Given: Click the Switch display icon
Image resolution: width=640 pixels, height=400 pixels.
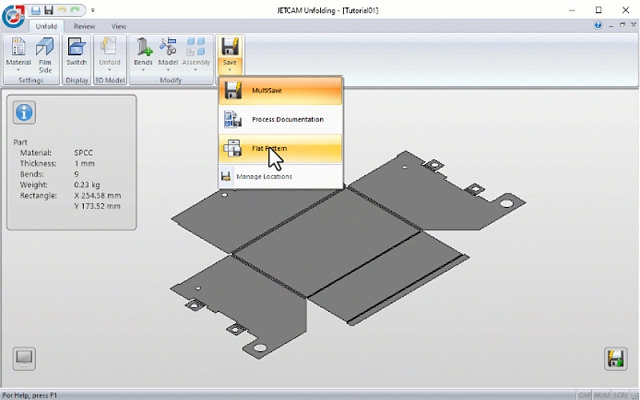Looking at the screenshot, I should (77, 47).
